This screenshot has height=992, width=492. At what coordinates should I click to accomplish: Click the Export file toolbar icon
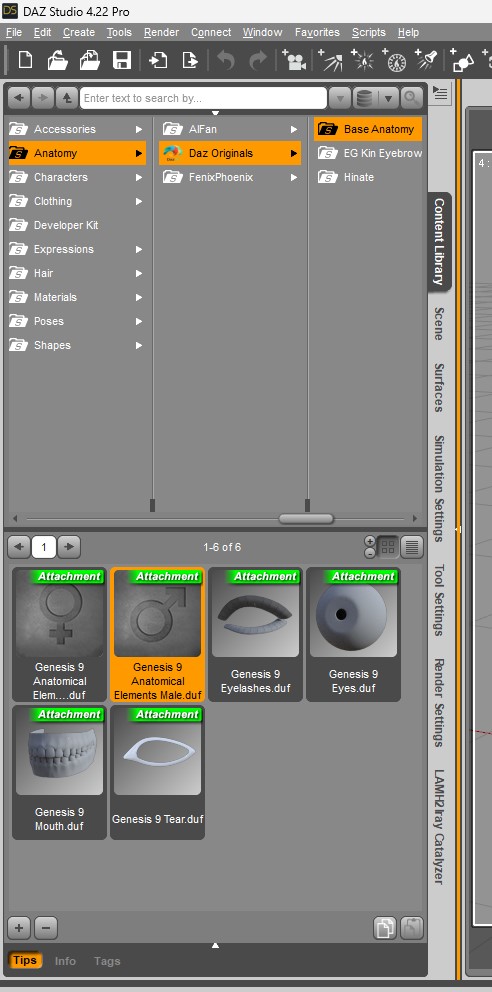tap(190, 60)
